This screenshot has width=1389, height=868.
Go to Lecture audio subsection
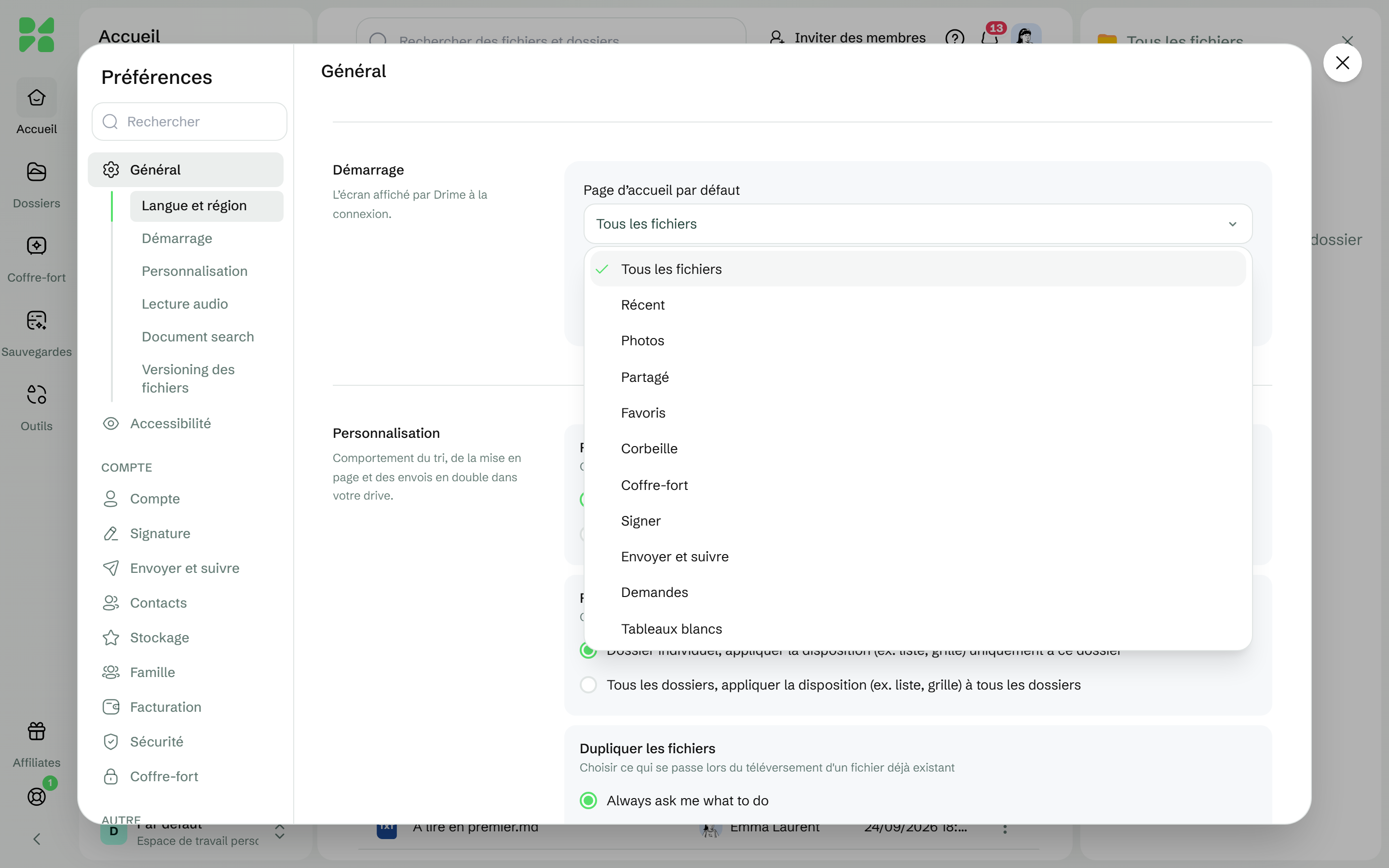[x=206, y=304]
